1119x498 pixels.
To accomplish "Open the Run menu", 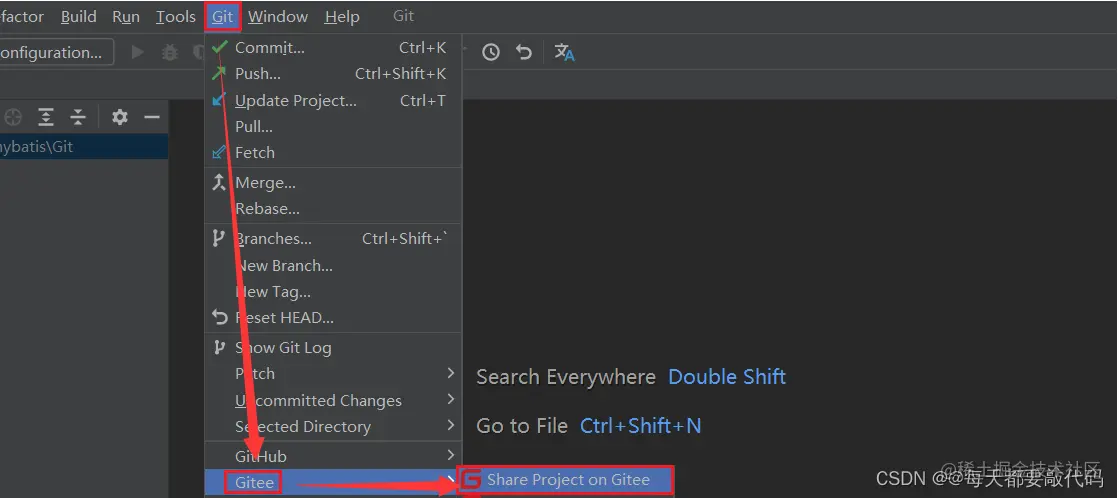I will point(126,16).
